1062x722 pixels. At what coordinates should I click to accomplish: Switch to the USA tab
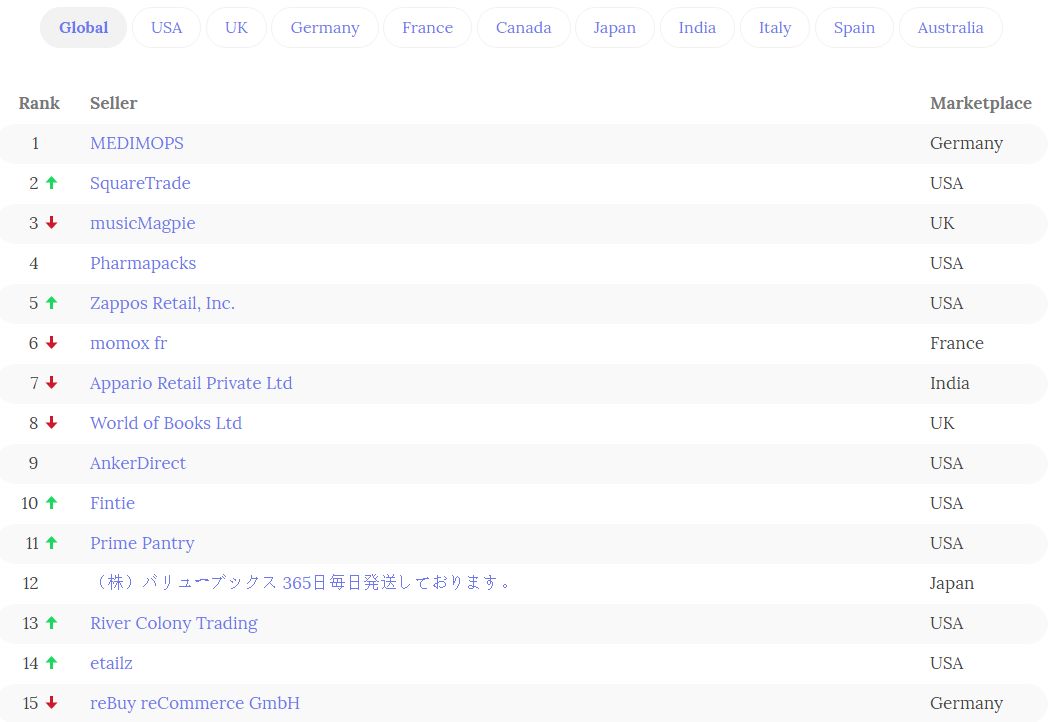tap(167, 28)
